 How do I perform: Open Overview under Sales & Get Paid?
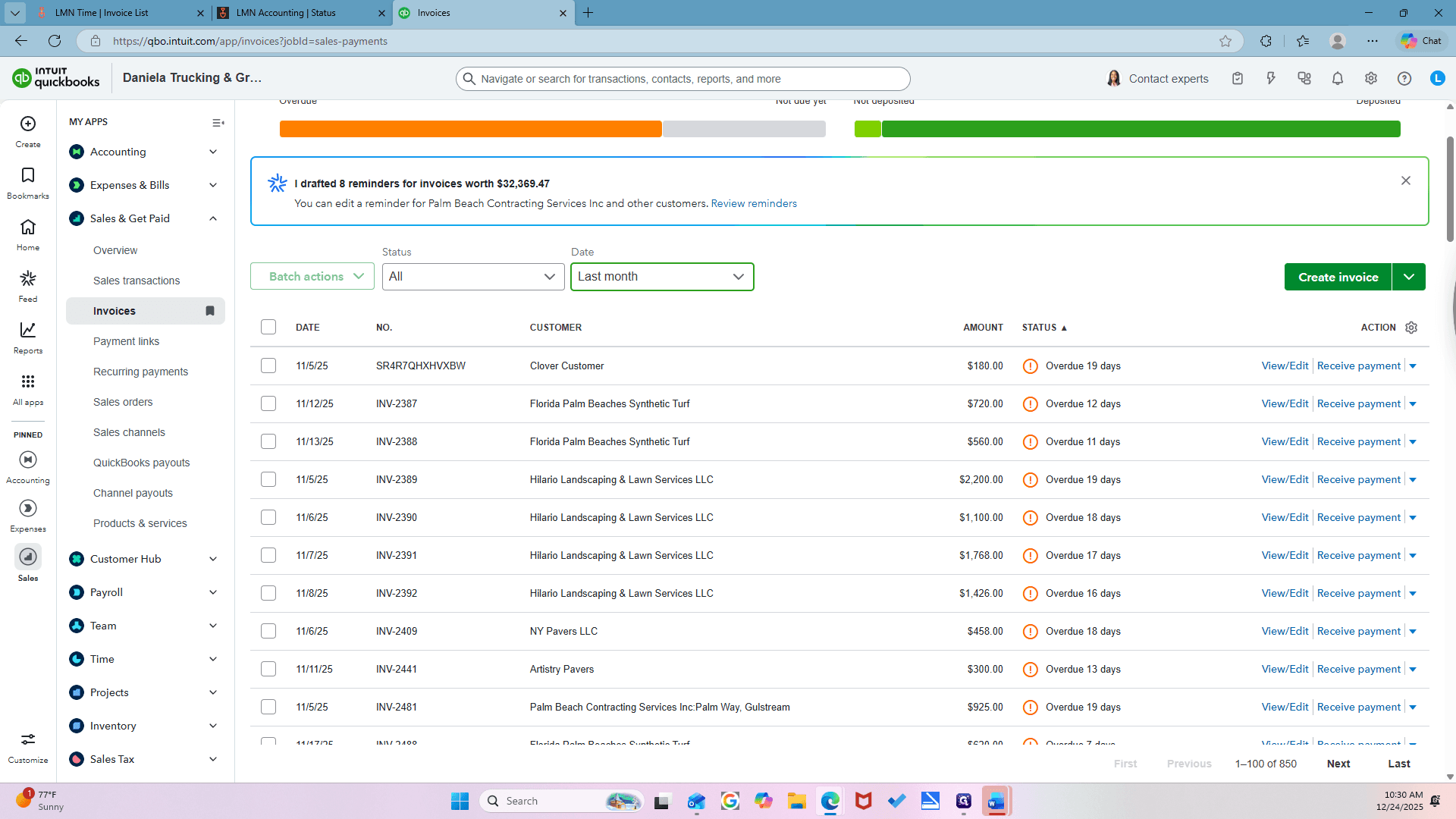(x=115, y=250)
